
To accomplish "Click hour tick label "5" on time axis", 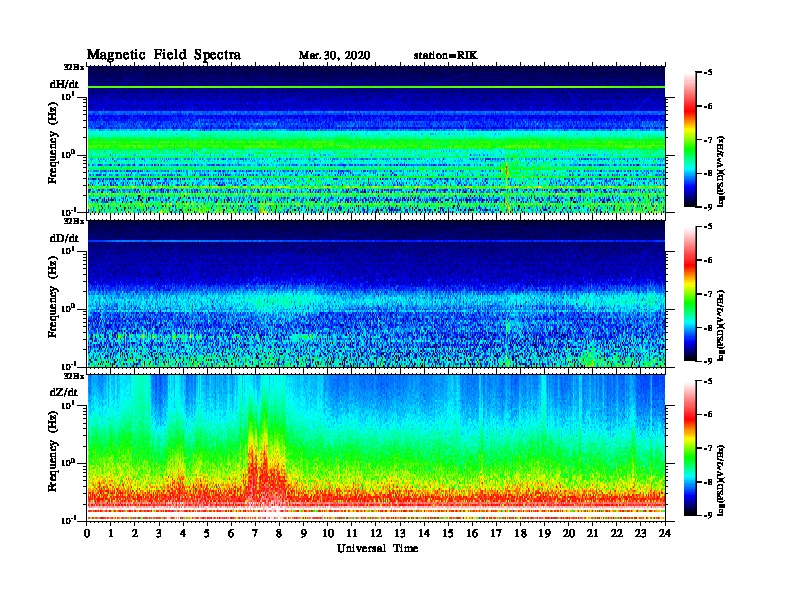I will [207, 534].
